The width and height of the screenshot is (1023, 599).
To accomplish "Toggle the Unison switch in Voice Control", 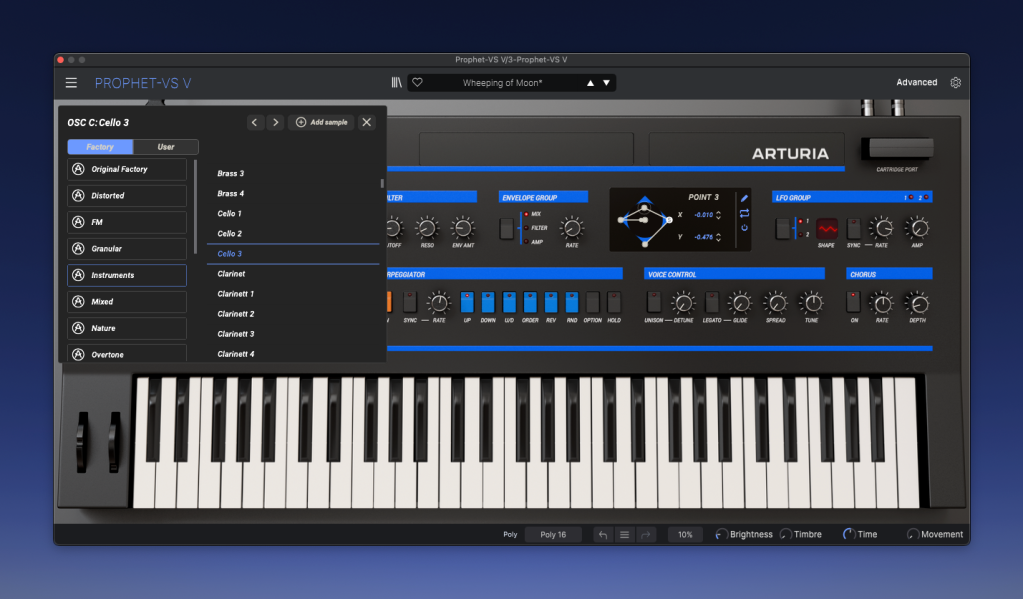I will [653, 301].
